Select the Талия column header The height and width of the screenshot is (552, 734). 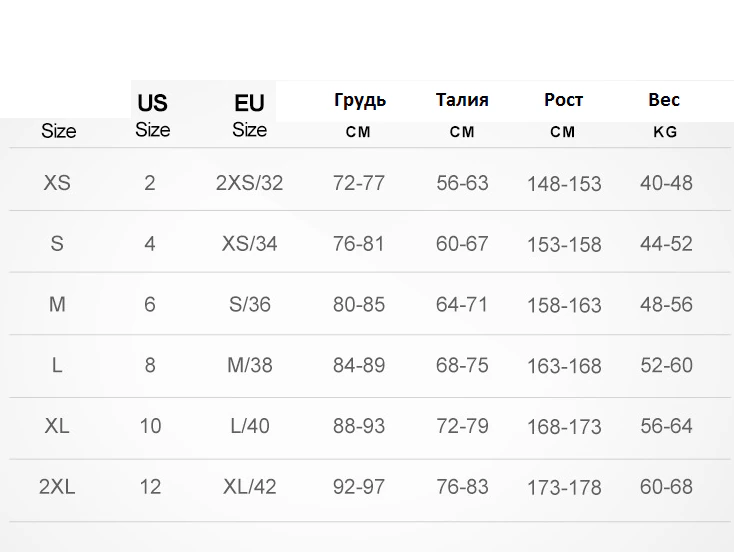[x=462, y=115]
